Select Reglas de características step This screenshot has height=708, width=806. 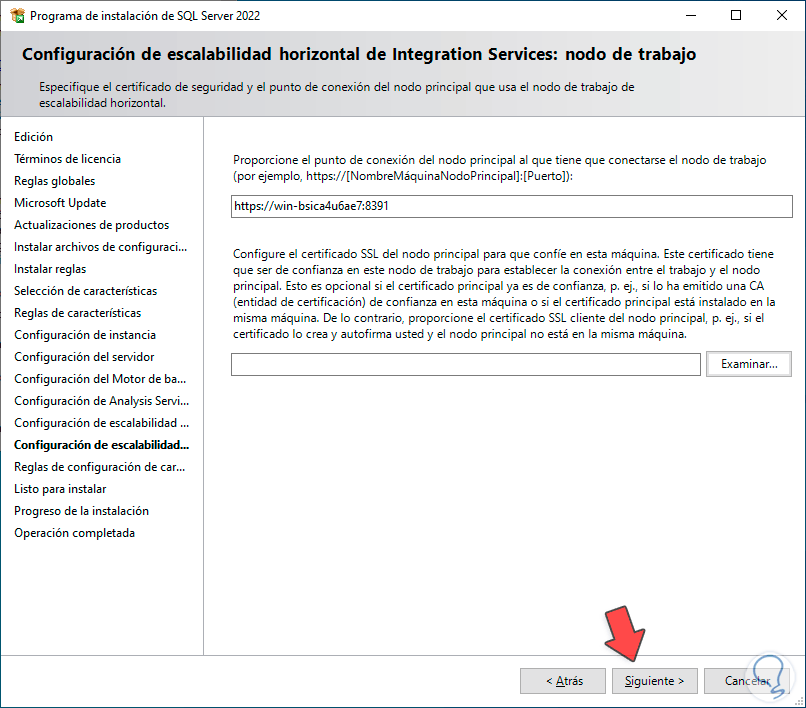pyautogui.click(x=78, y=313)
